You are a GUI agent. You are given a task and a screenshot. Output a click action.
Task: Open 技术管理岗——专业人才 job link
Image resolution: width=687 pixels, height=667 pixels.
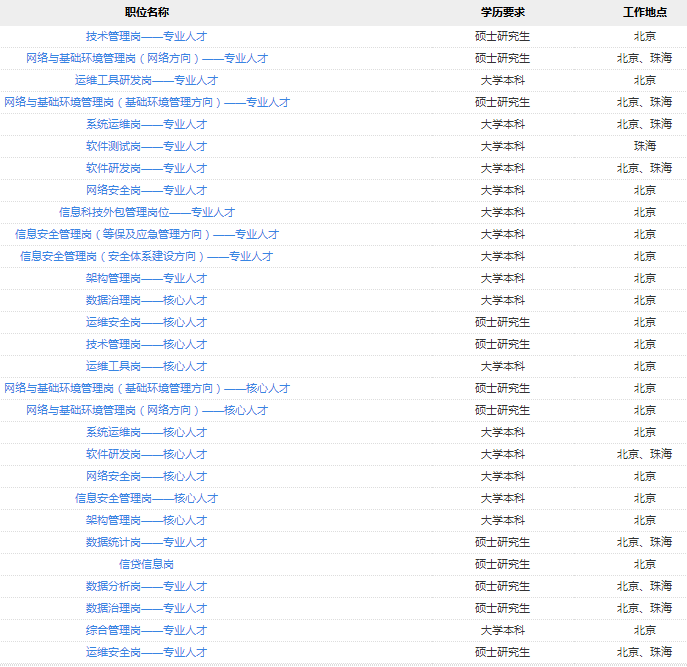point(146,36)
